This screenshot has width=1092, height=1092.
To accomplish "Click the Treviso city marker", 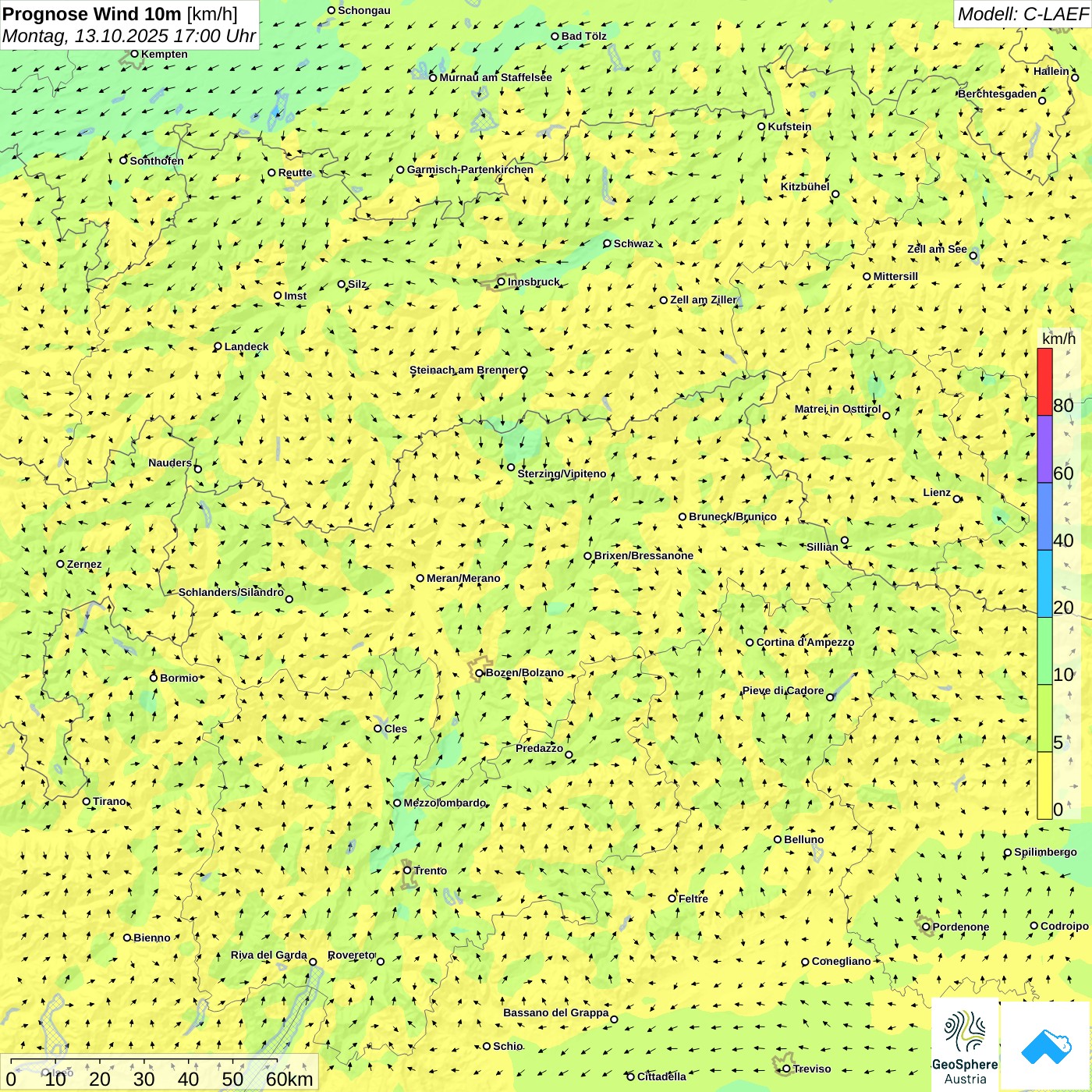I will click(x=786, y=1069).
